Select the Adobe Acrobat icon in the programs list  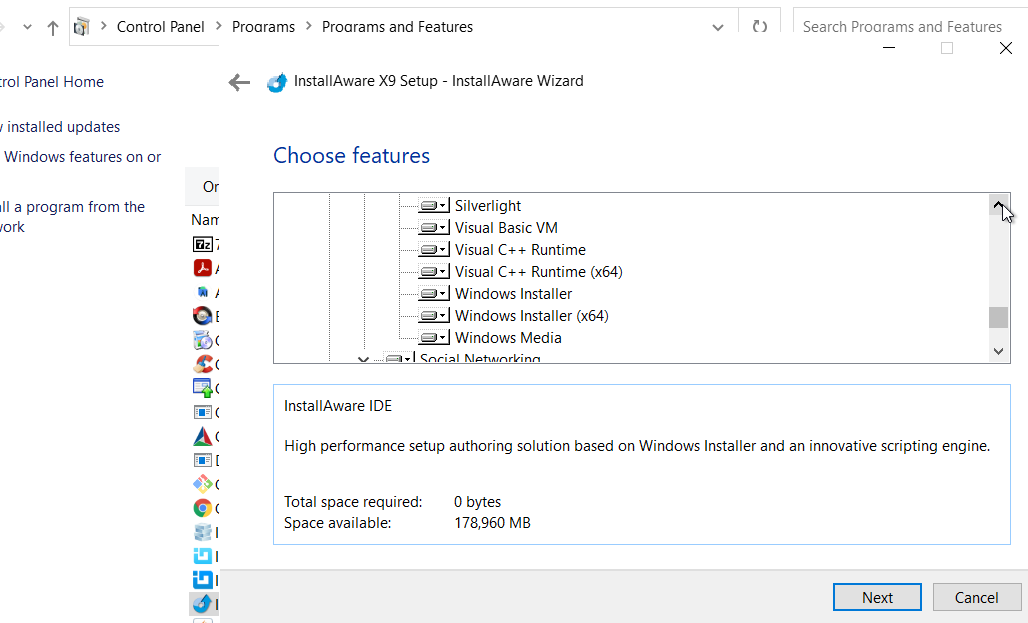tap(203, 268)
